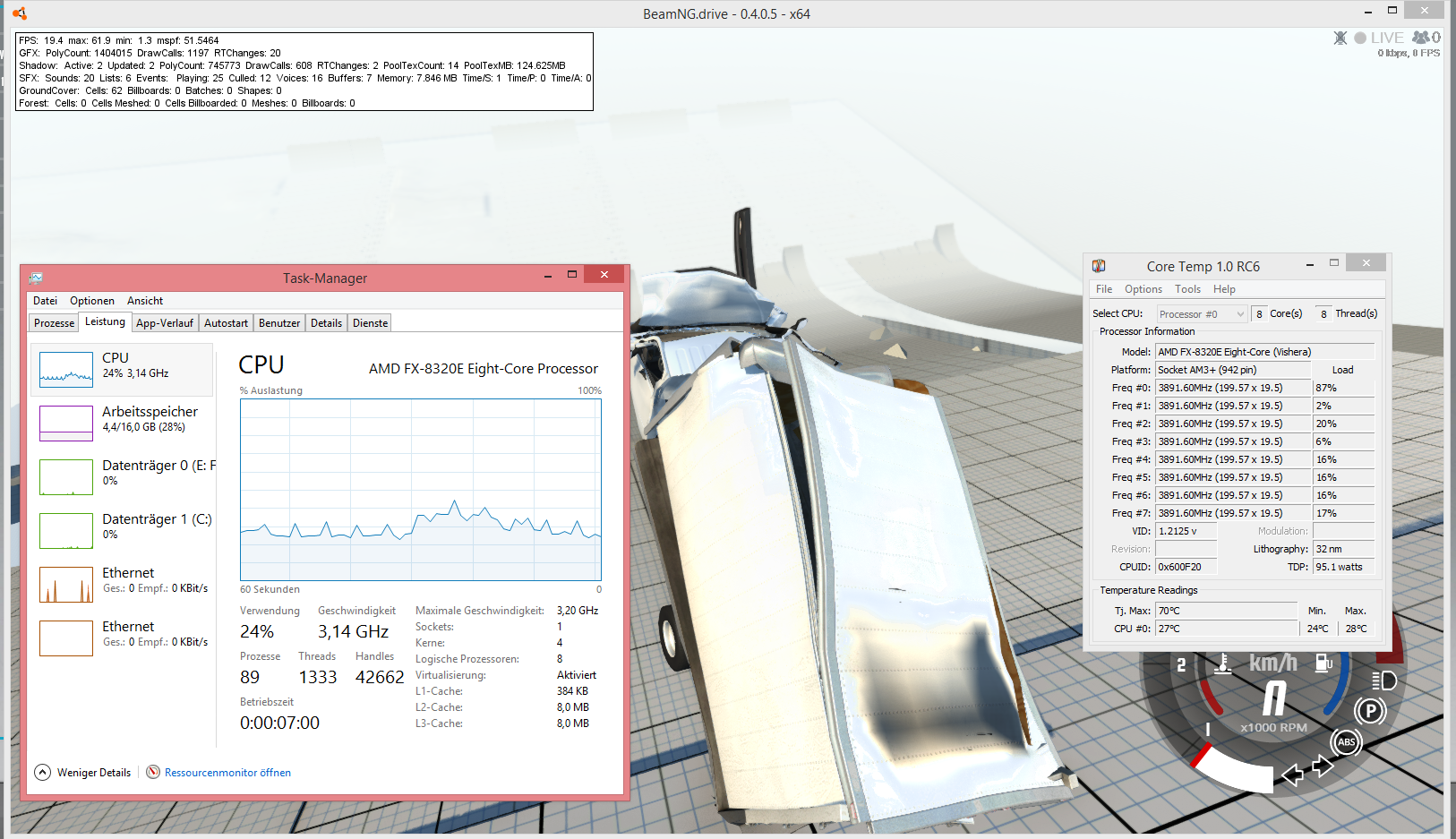
Task: Click the VID 1.2125 v field
Action: [1186, 531]
